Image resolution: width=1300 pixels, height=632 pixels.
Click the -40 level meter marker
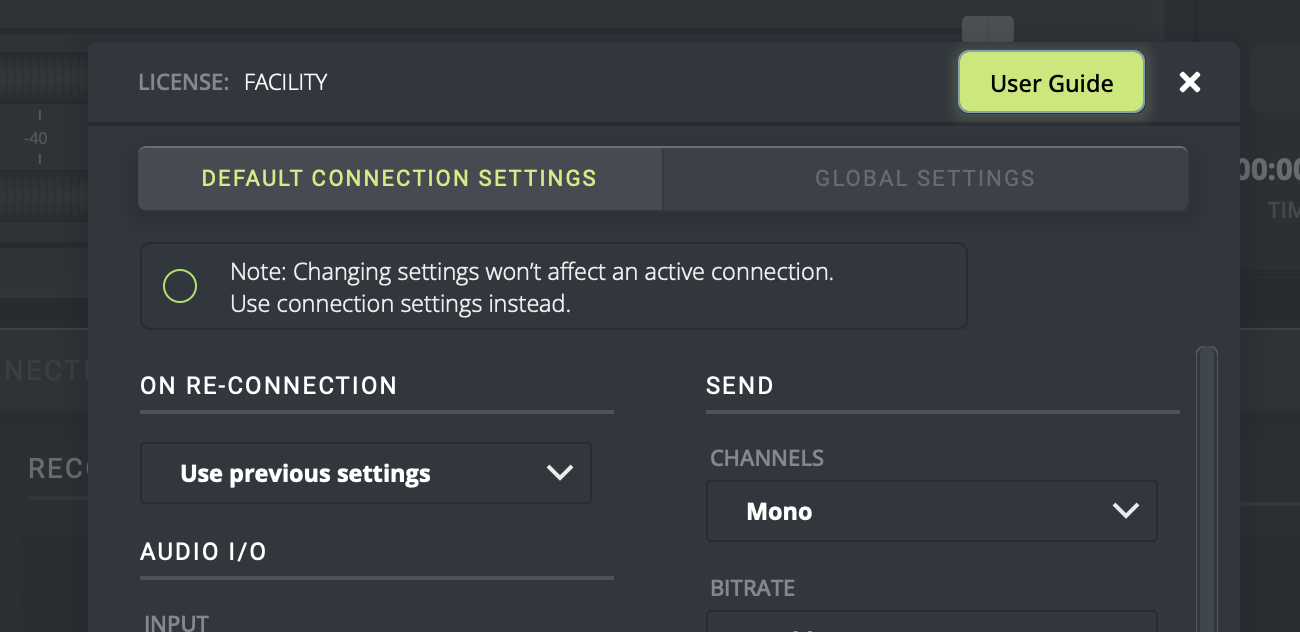(x=36, y=138)
